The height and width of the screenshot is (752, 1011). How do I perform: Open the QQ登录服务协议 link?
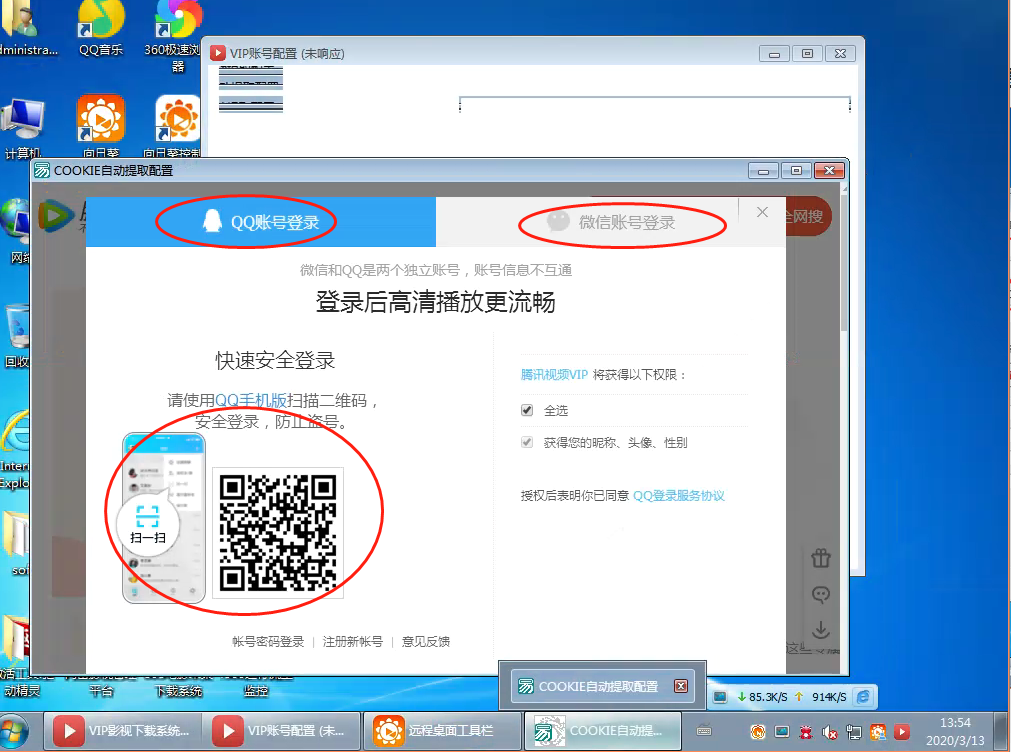click(678, 496)
